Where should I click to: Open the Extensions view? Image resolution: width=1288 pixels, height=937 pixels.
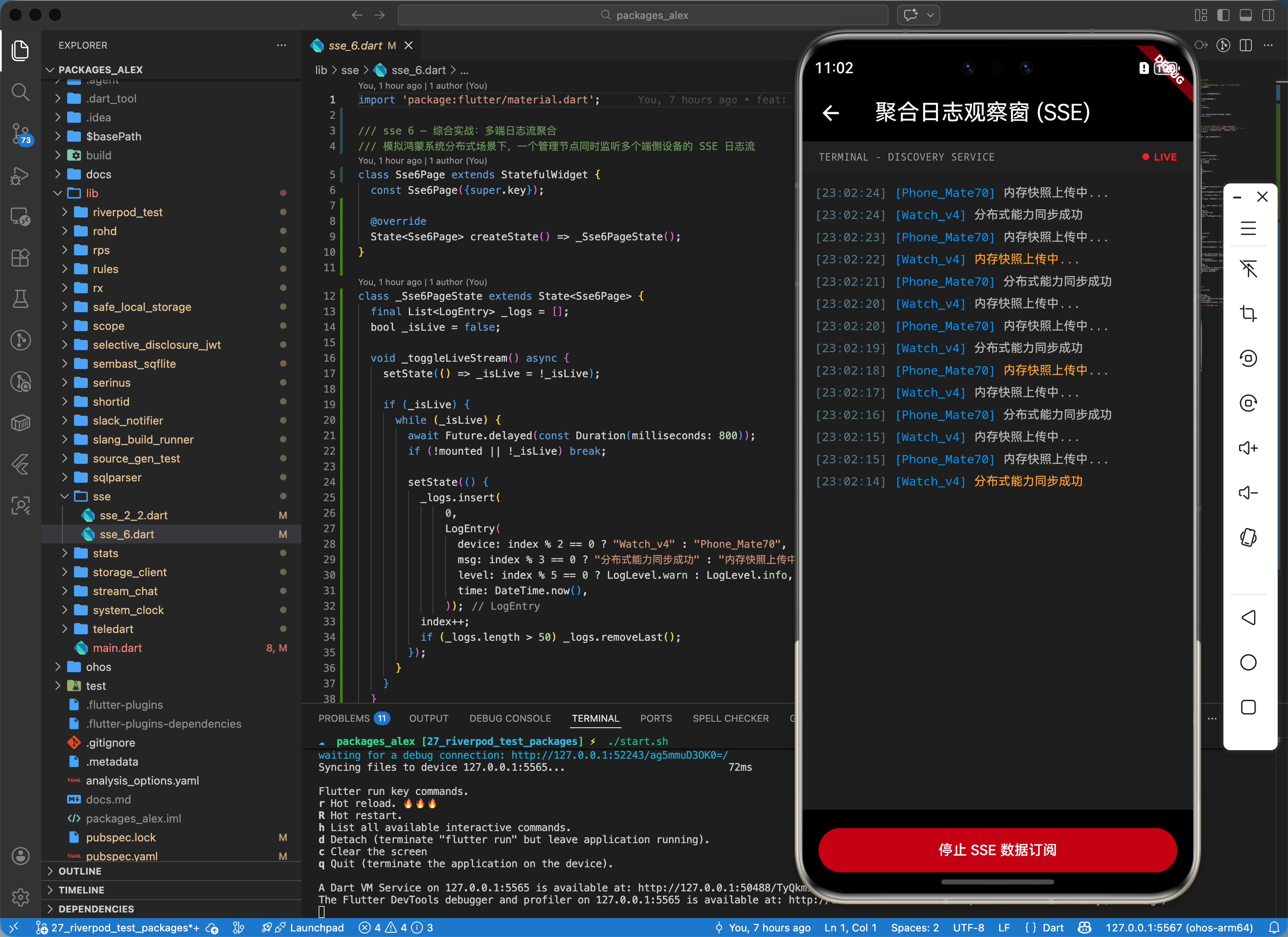coord(20,258)
